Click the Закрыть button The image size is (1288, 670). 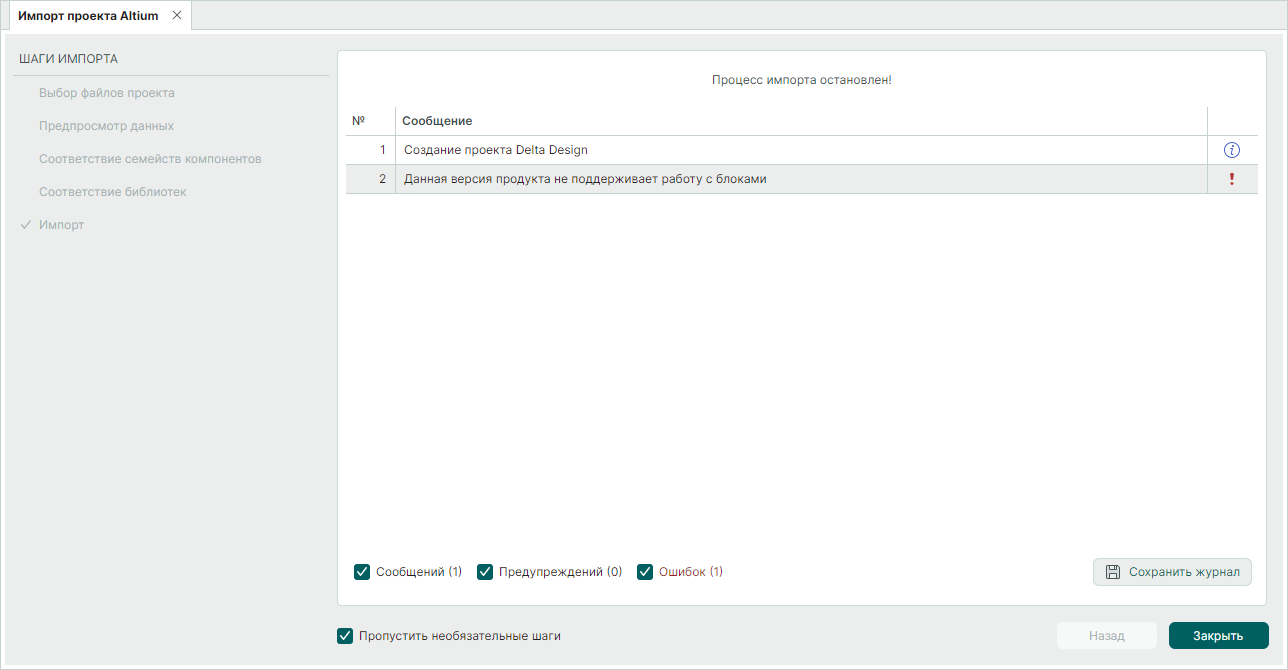pos(1218,635)
